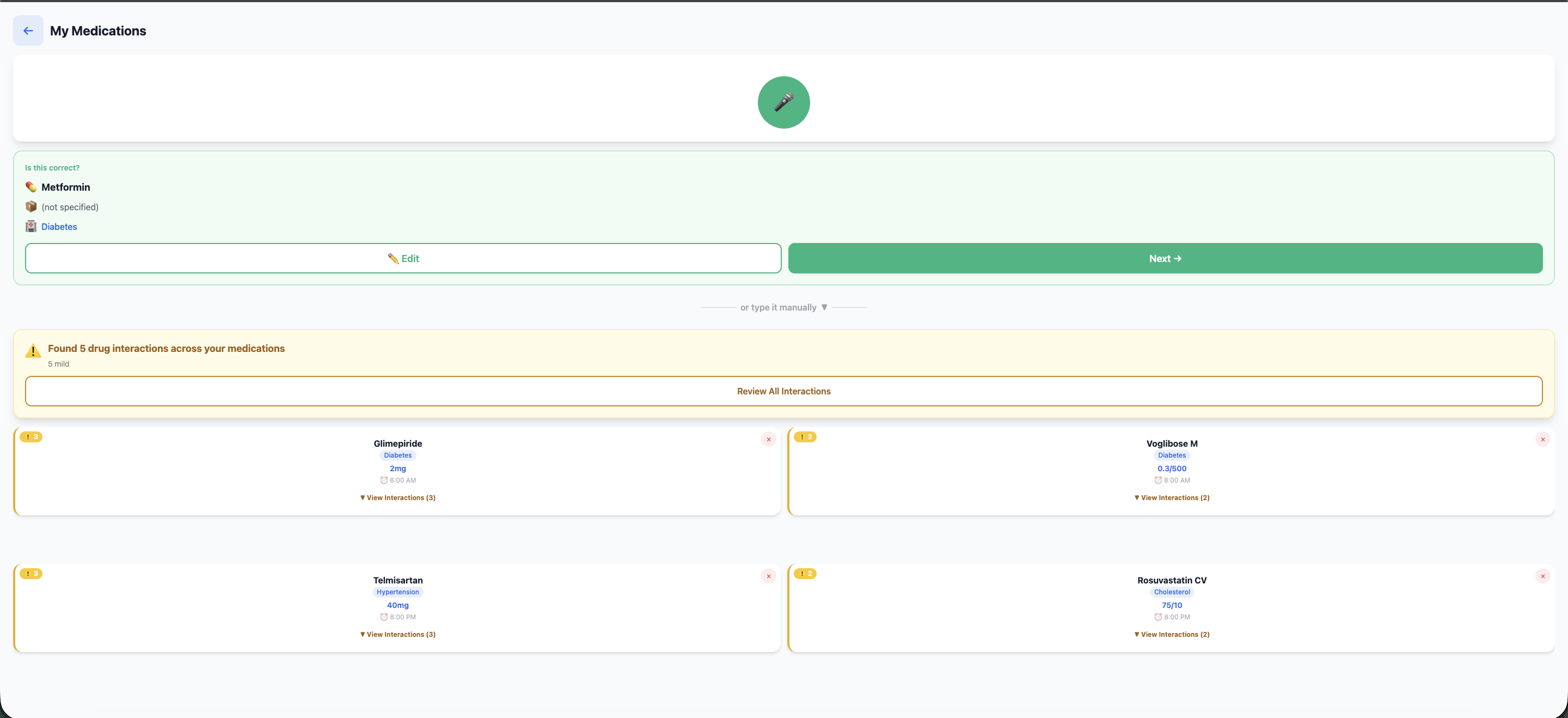1568x718 pixels.
Task: Remove the Glimepiride medication card
Action: coord(768,439)
